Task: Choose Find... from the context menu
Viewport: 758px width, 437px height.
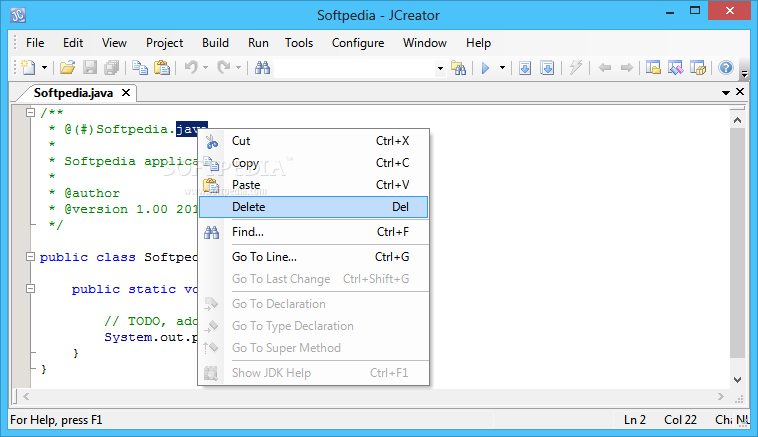Action: point(313,232)
